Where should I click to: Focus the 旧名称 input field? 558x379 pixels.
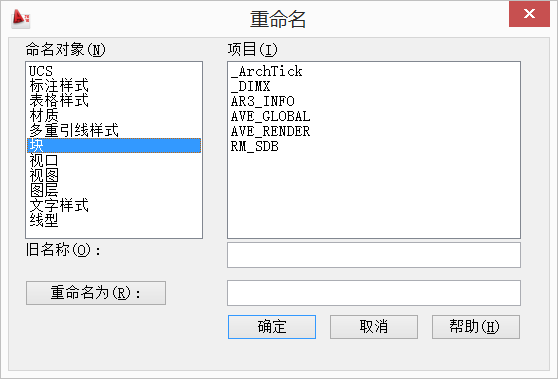point(374,255)
